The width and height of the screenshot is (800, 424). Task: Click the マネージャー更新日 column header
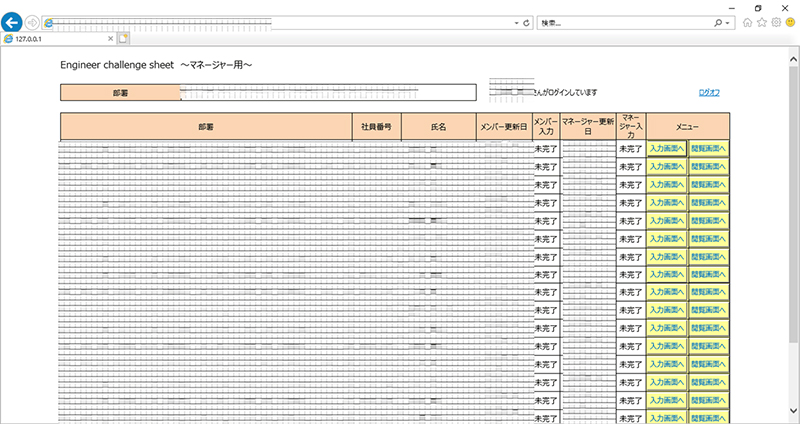(588, 127)
